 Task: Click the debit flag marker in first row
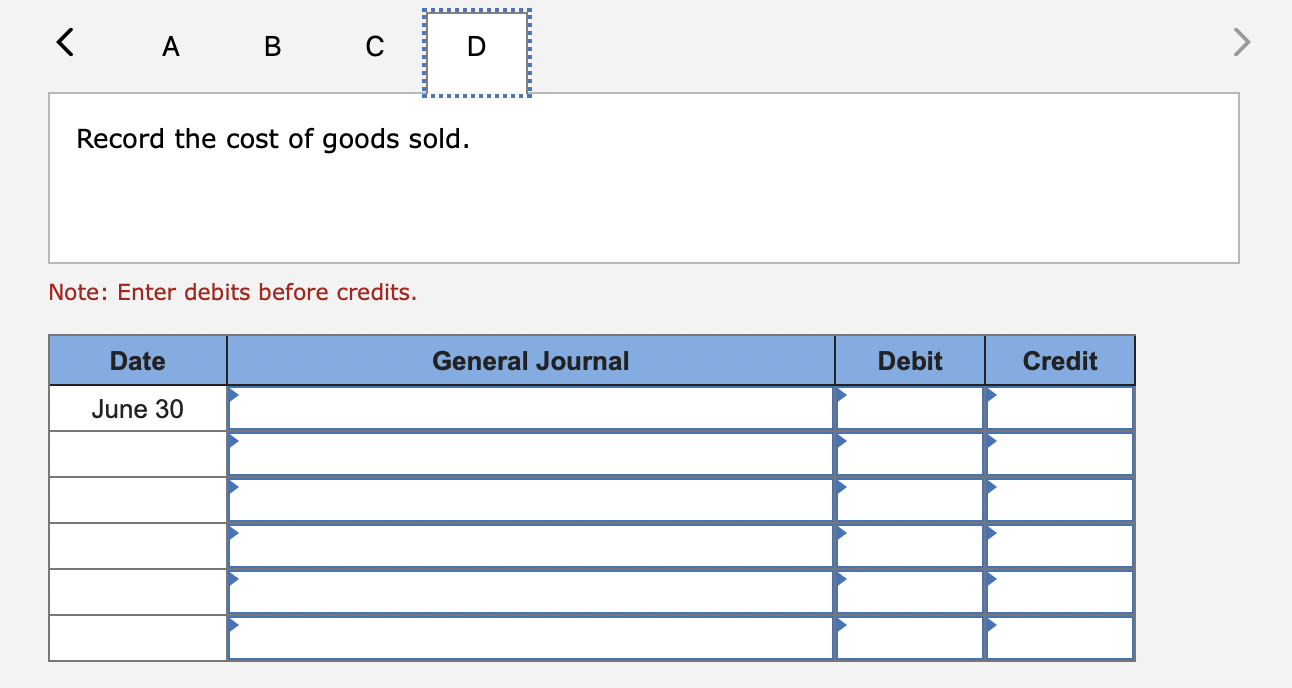pyautogui.click(x=842, y=394)
